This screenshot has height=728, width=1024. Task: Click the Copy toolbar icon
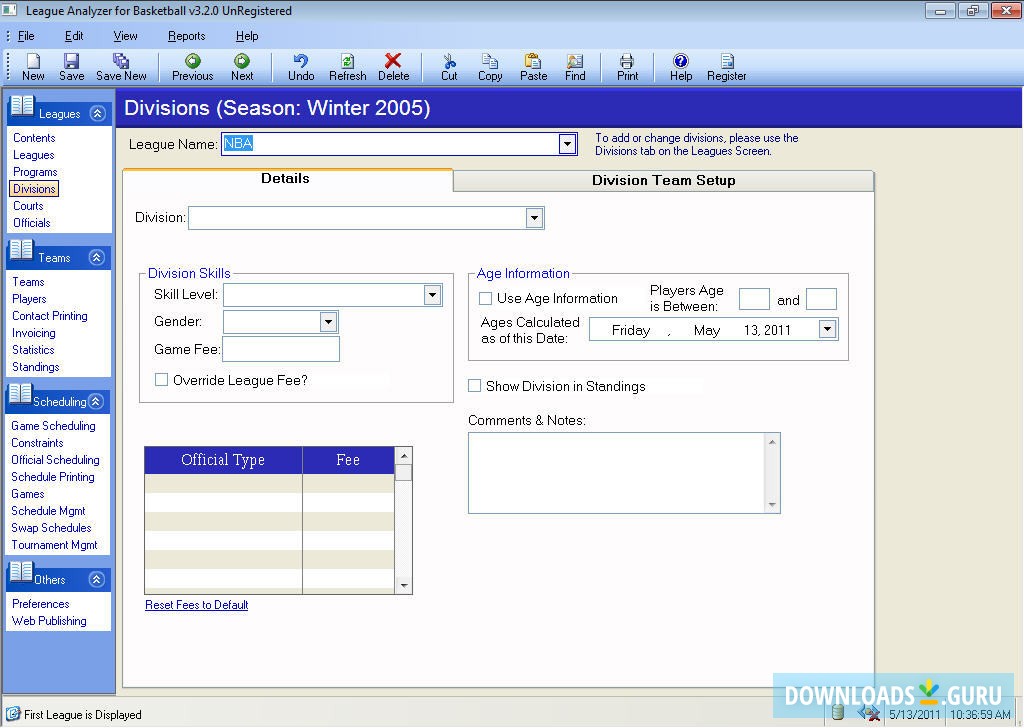pos(490,61)
